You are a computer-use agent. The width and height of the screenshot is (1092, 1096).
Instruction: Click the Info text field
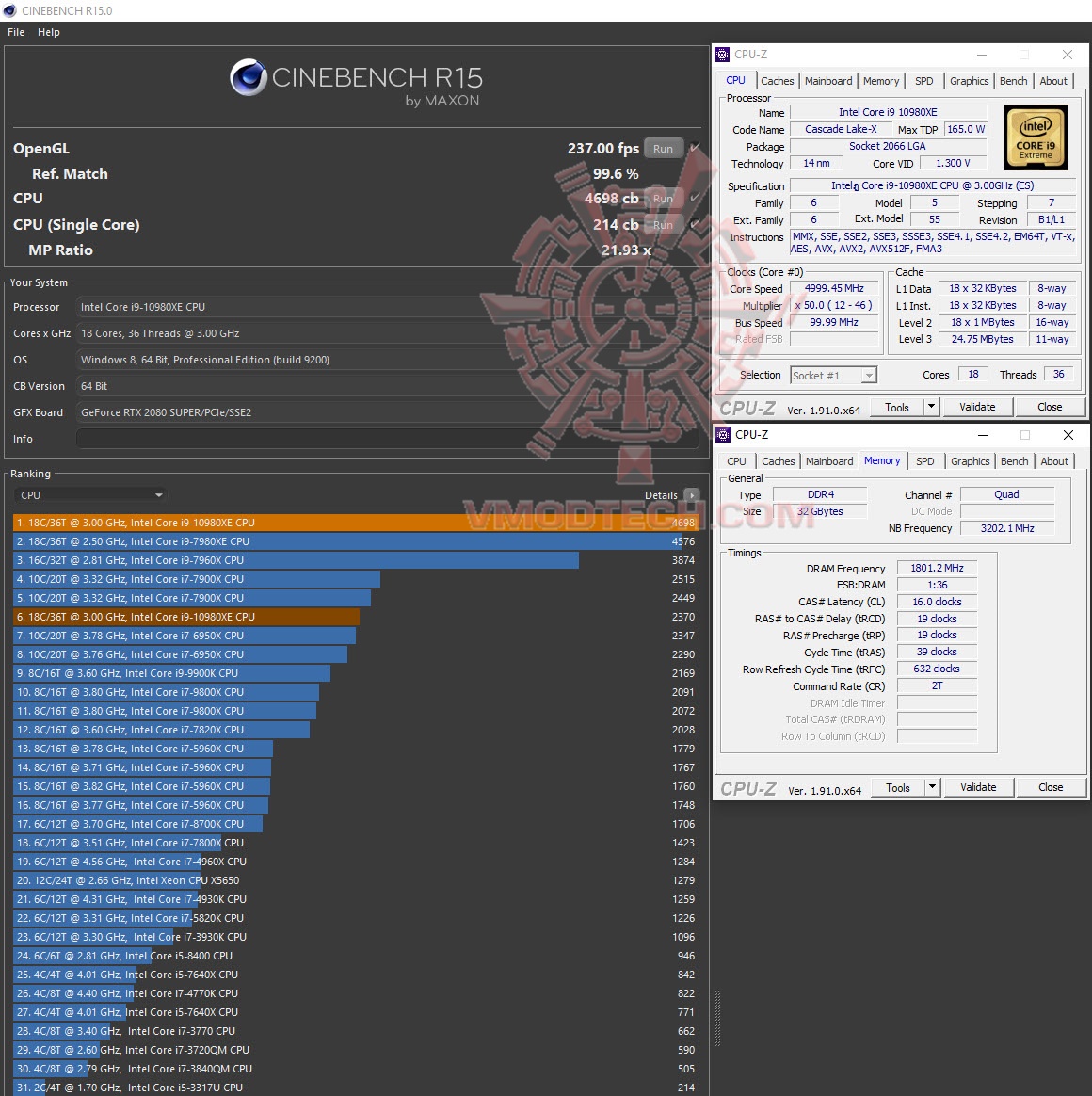pos(387,439)
